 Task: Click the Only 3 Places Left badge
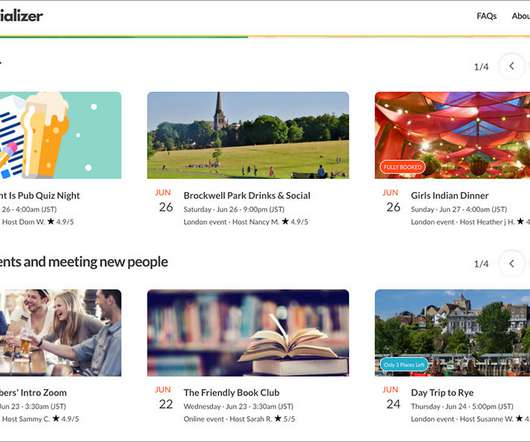point(404,365)
